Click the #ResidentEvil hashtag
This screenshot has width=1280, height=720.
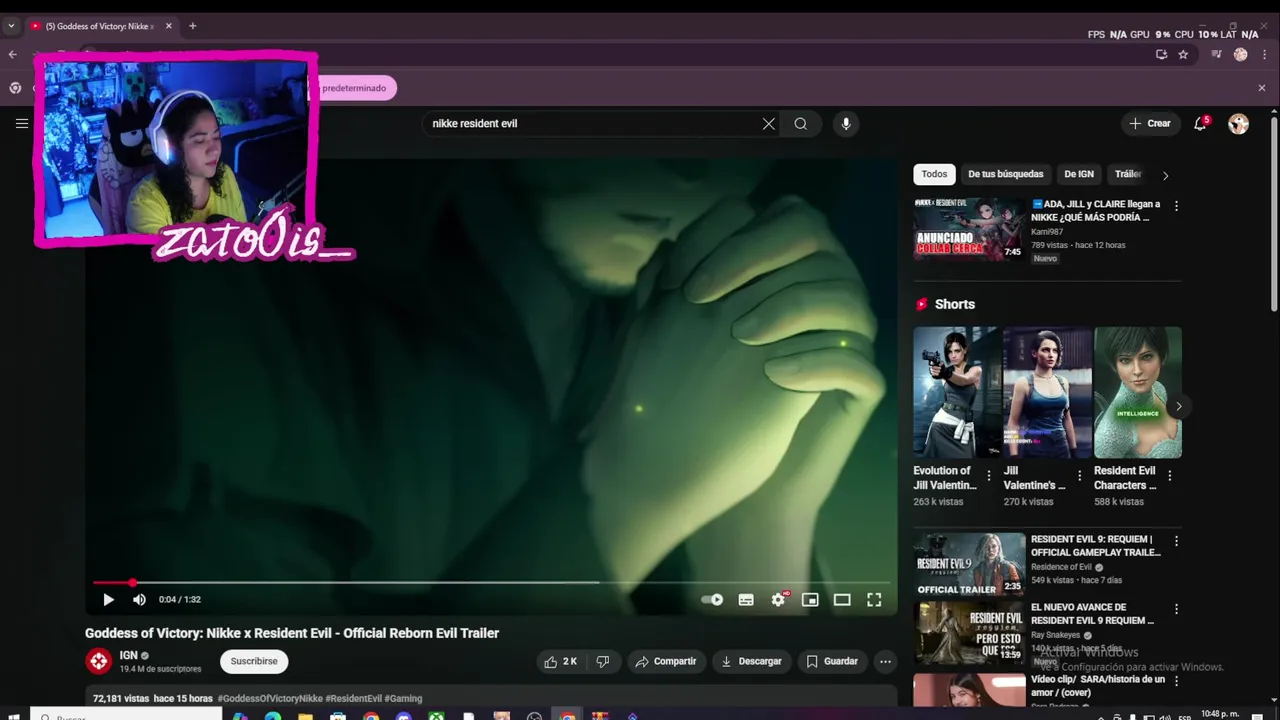tap(353, 698)
